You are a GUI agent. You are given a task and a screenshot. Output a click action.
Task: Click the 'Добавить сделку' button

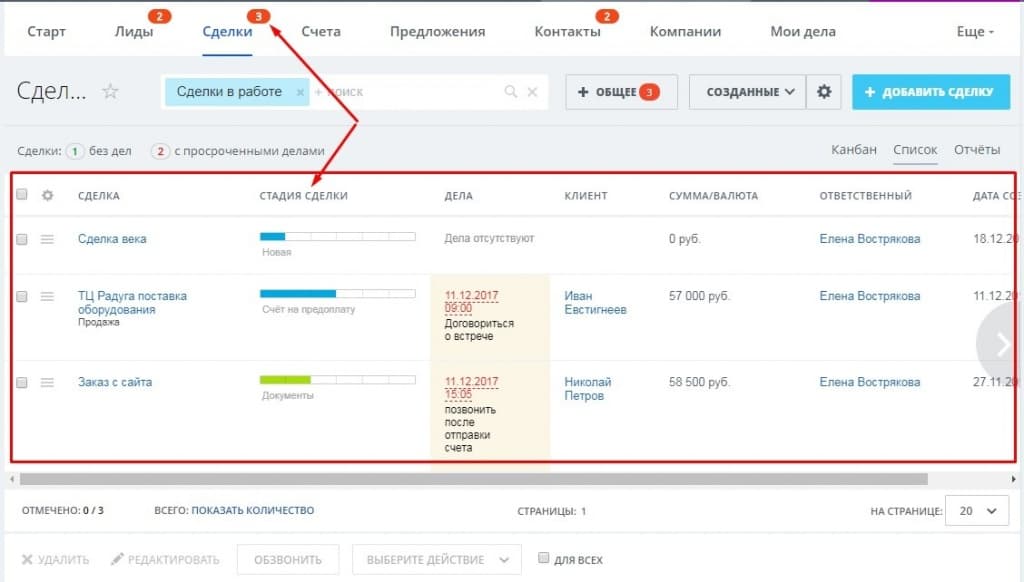point(930,92)
